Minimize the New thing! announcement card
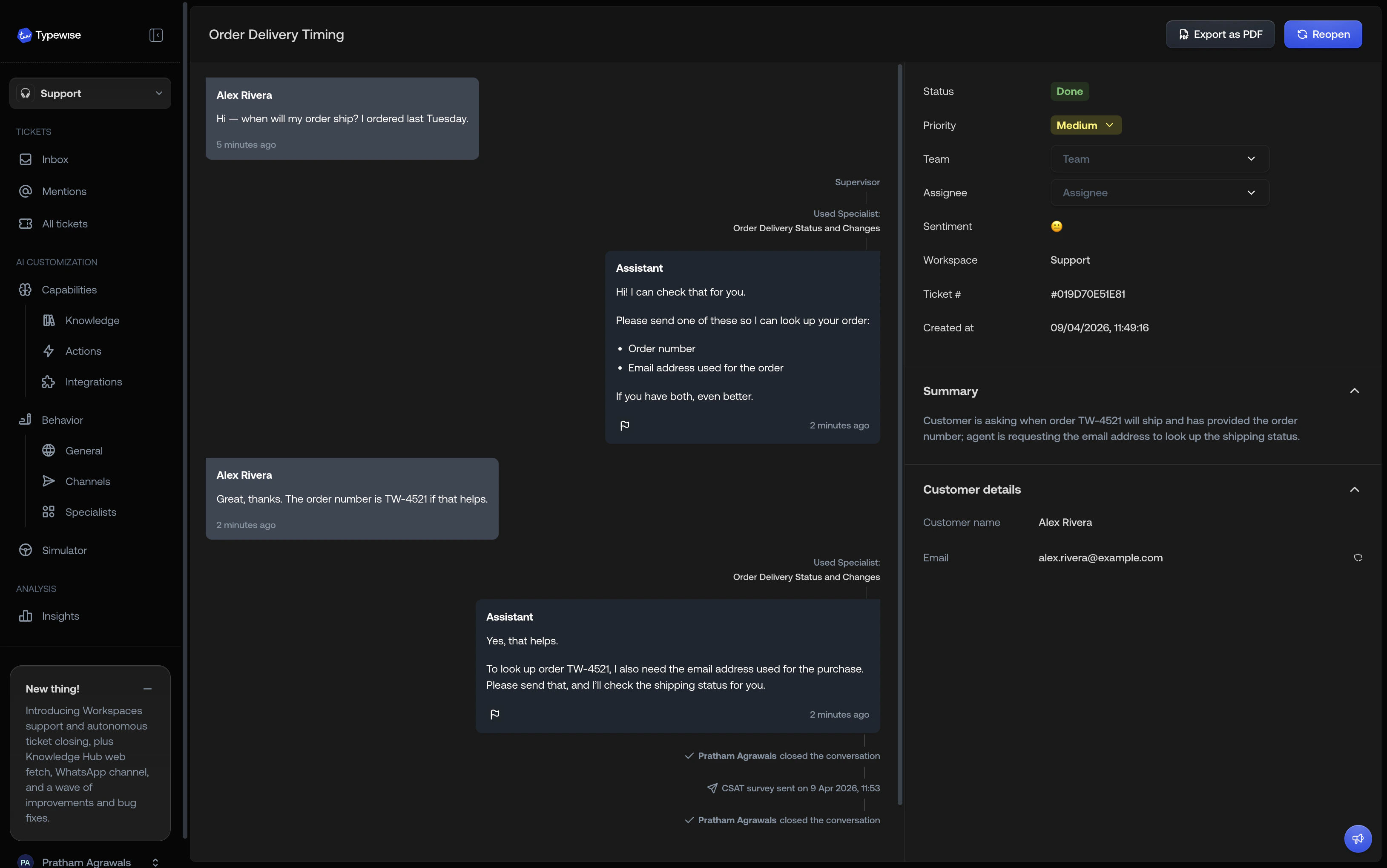 (x=147, y=688)
